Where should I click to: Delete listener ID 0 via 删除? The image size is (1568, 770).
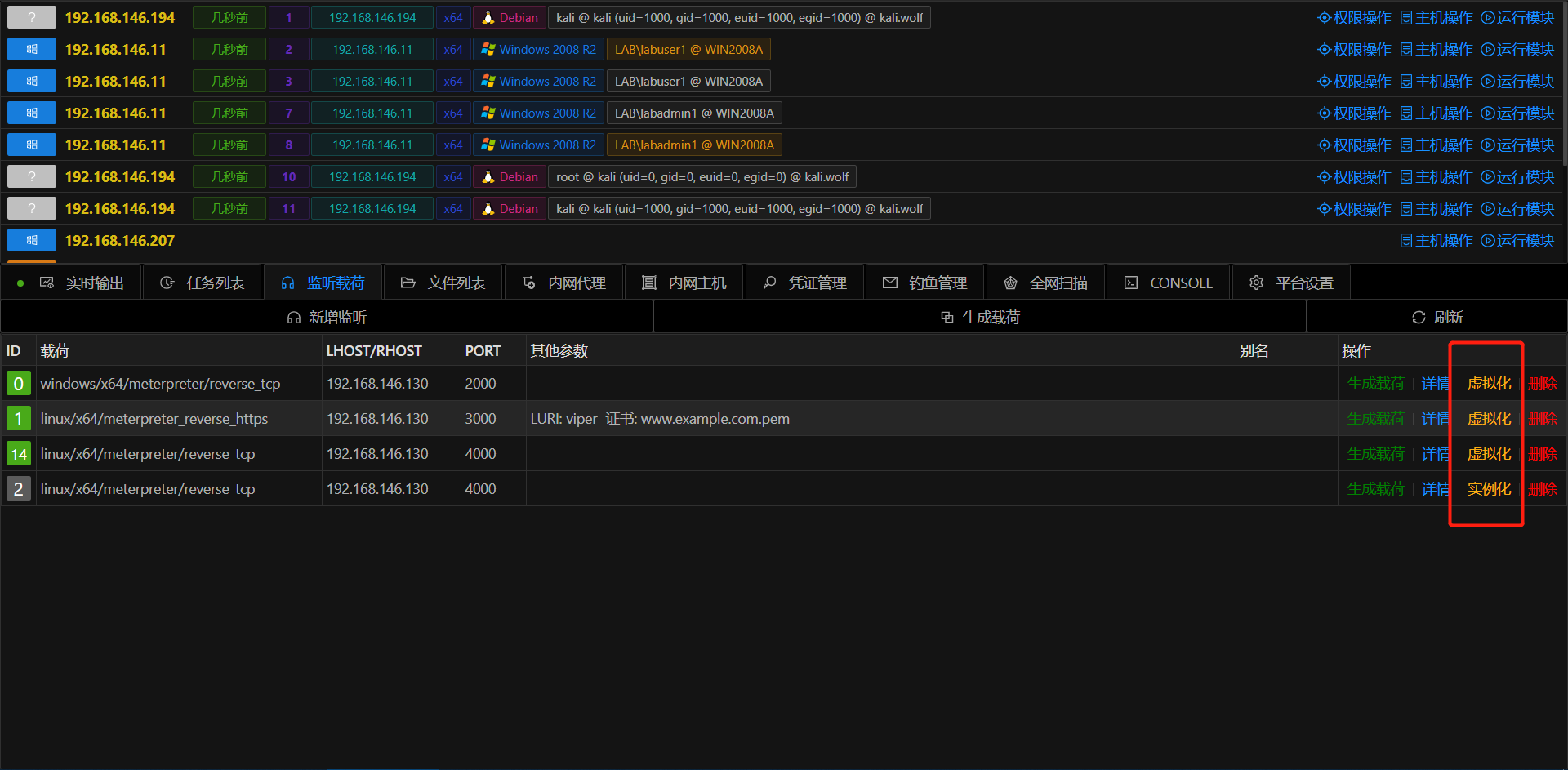[x=1542, y=383]
